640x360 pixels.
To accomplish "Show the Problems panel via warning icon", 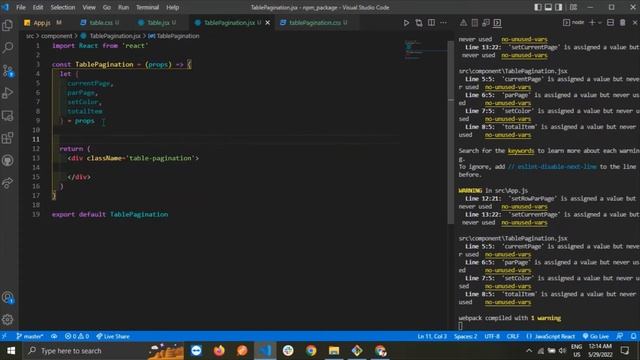I will (464, 23).
